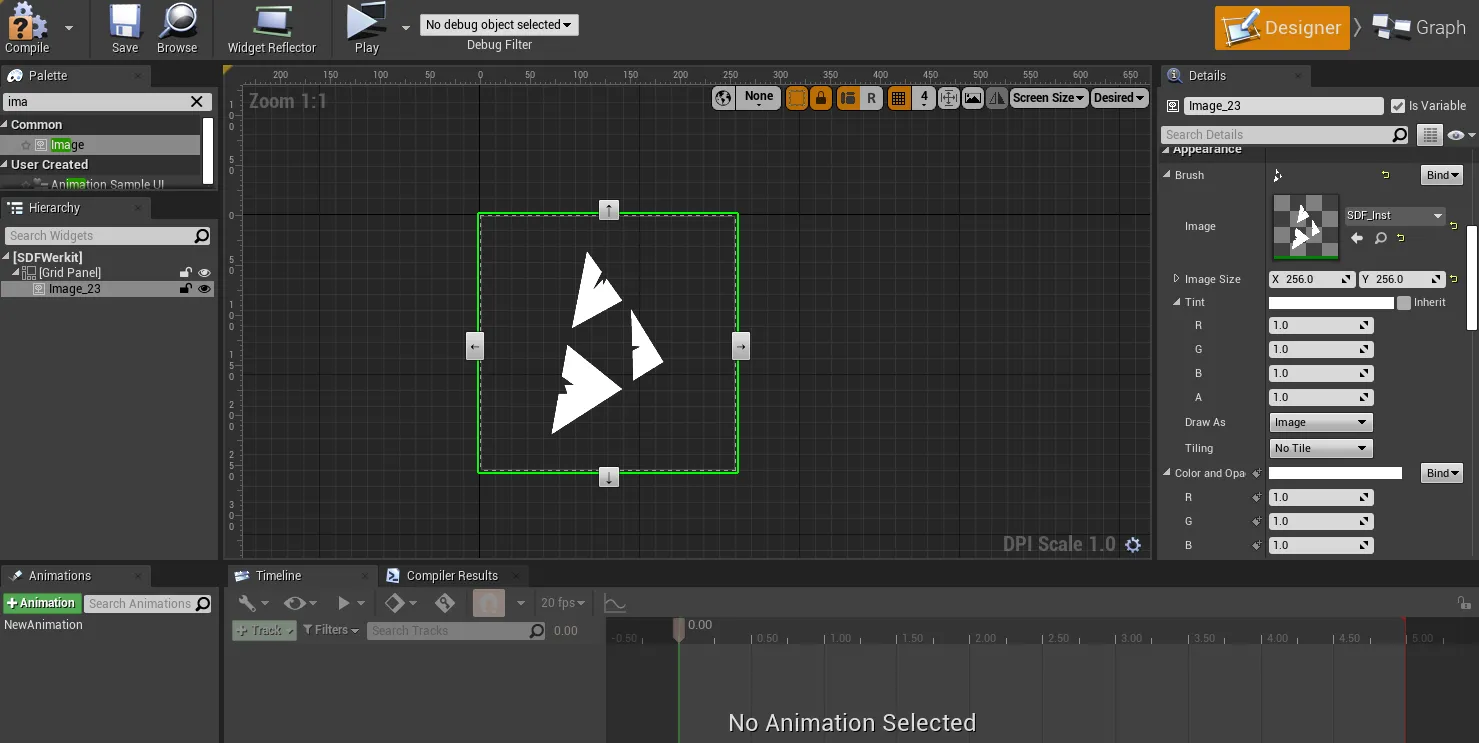Toggle the Tint Inherit checkbox
This screenshot has height=743, width=1479.
[1404, 303]
